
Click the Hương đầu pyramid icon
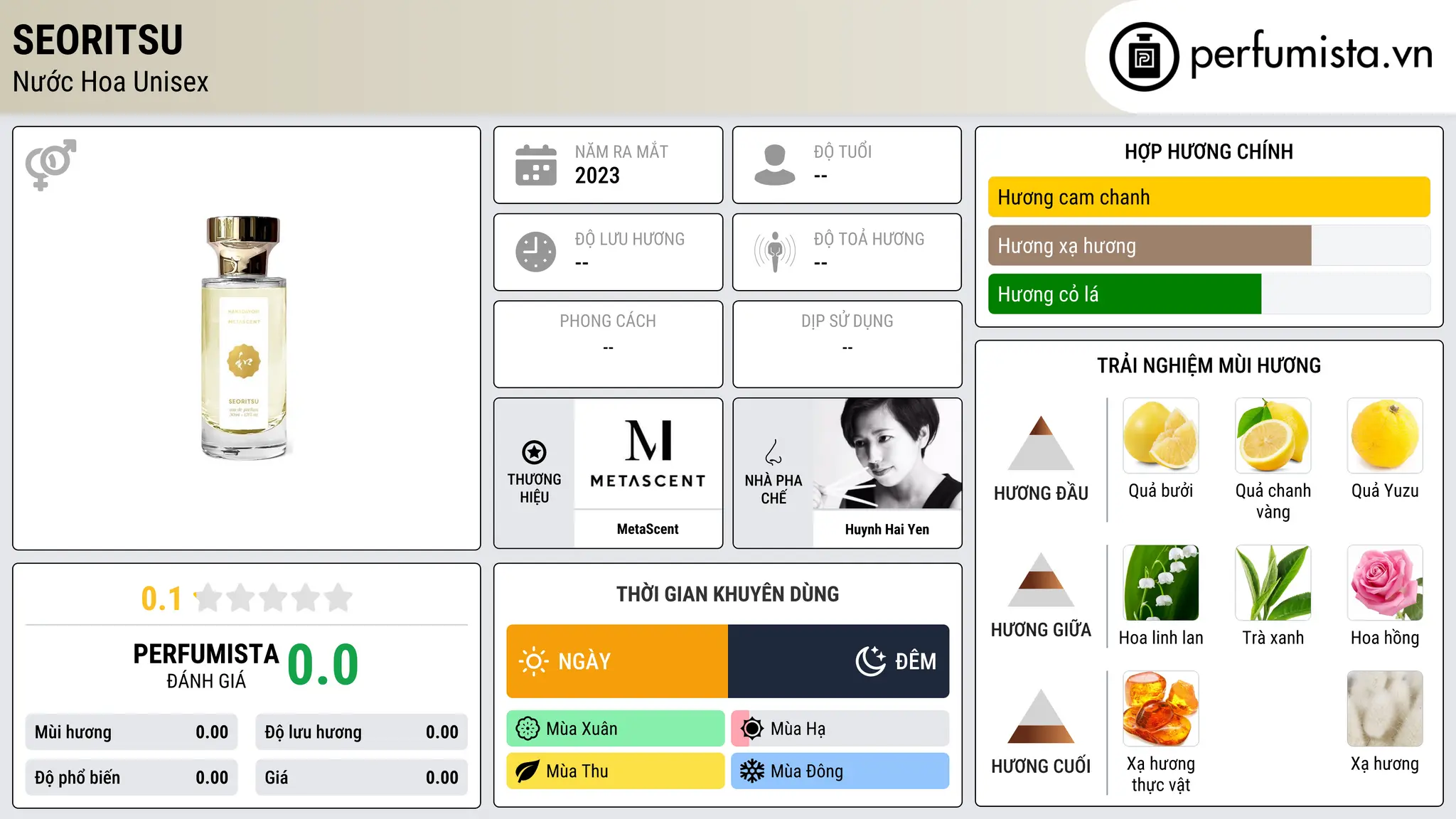[1041, 443]
